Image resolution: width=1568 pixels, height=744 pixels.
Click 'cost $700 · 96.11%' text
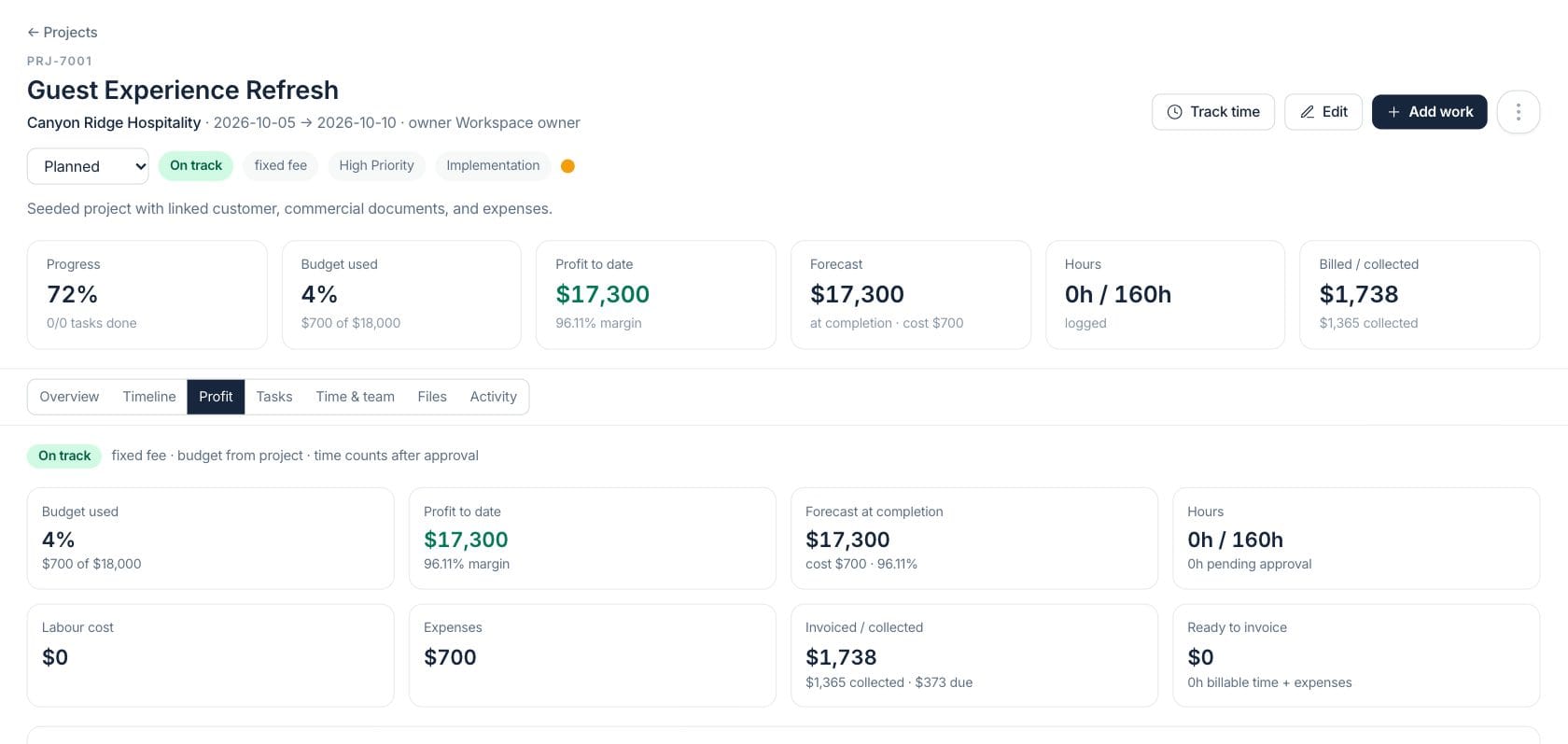click(861, 564)
